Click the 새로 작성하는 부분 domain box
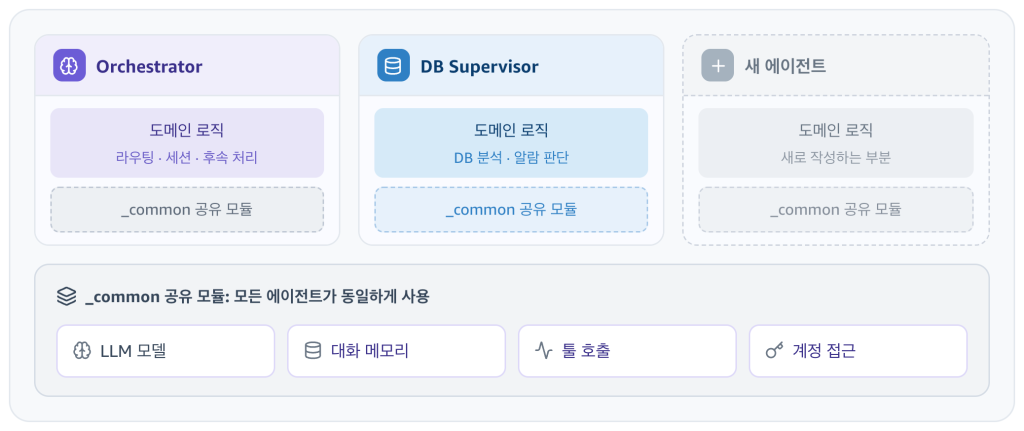The height and width of the screenshot is (431, 1024). tap(836, 143)
